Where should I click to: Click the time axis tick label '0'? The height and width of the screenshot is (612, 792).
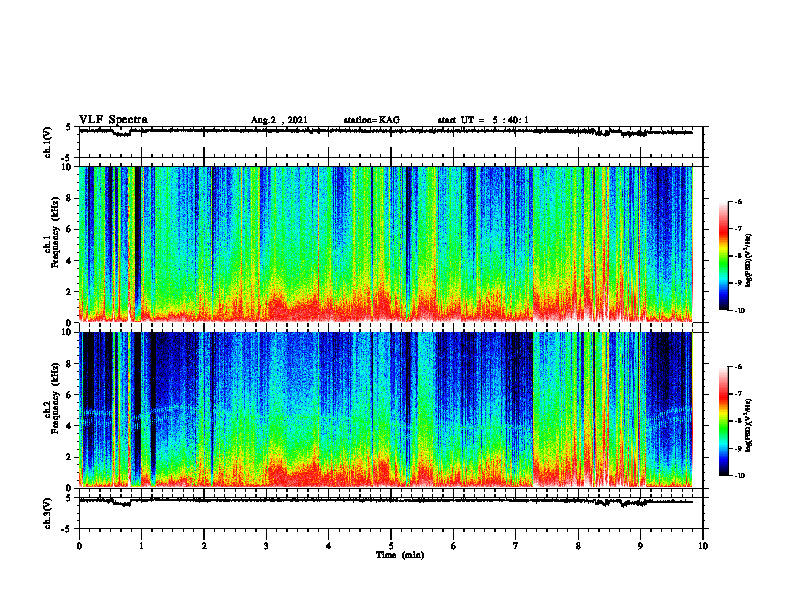[x=79, y=546]
